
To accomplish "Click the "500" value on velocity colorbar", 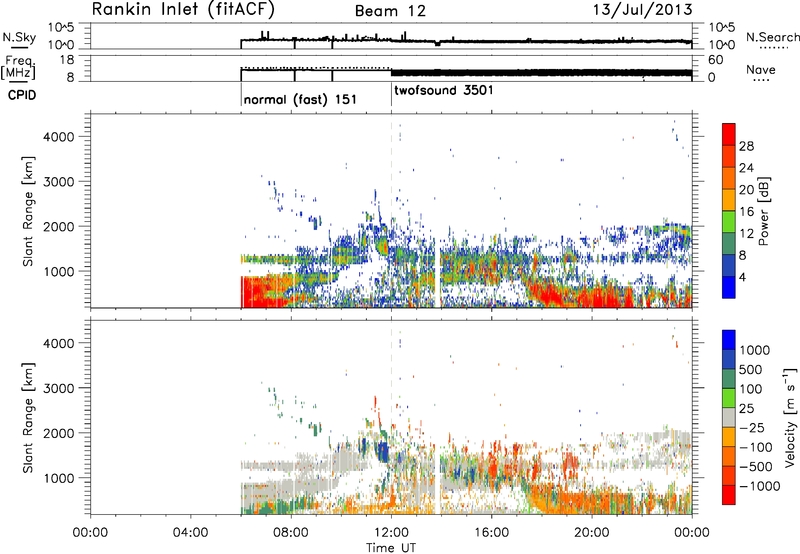I will [x=751, y=370].
